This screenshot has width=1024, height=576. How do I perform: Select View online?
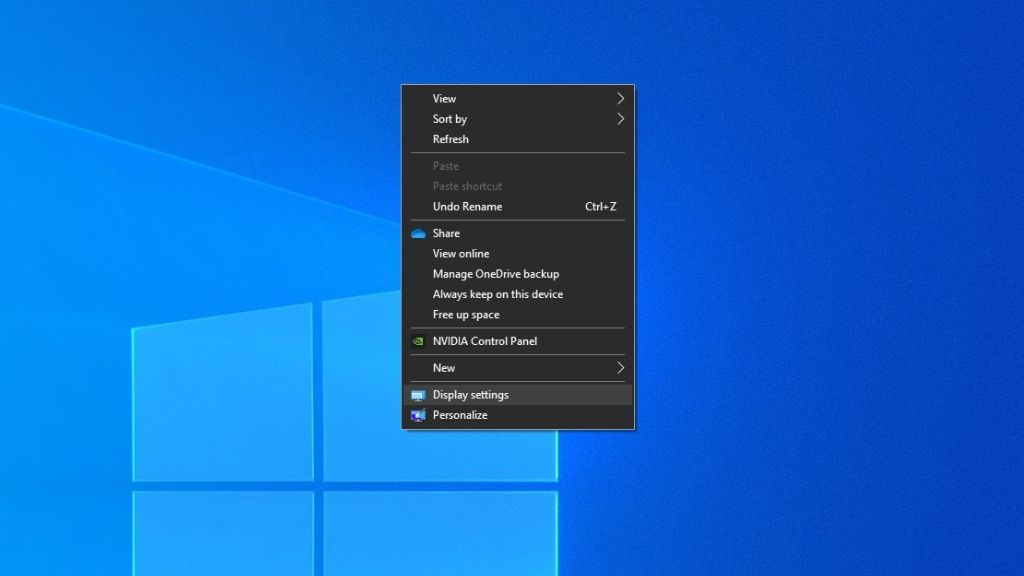tap(517, 253)
